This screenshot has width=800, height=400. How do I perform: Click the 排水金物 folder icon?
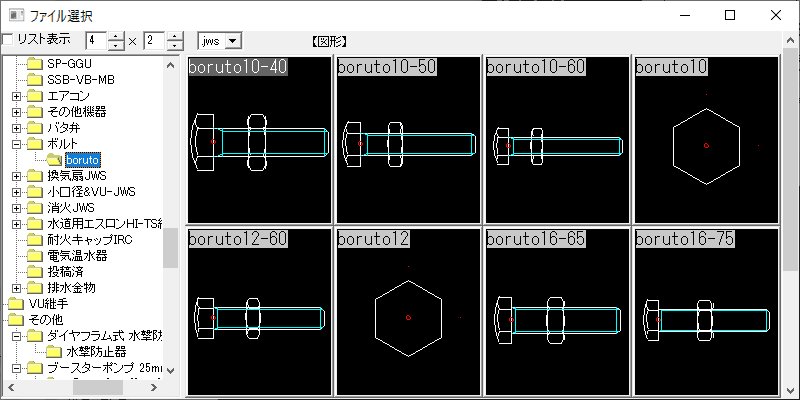pos(35,288)
